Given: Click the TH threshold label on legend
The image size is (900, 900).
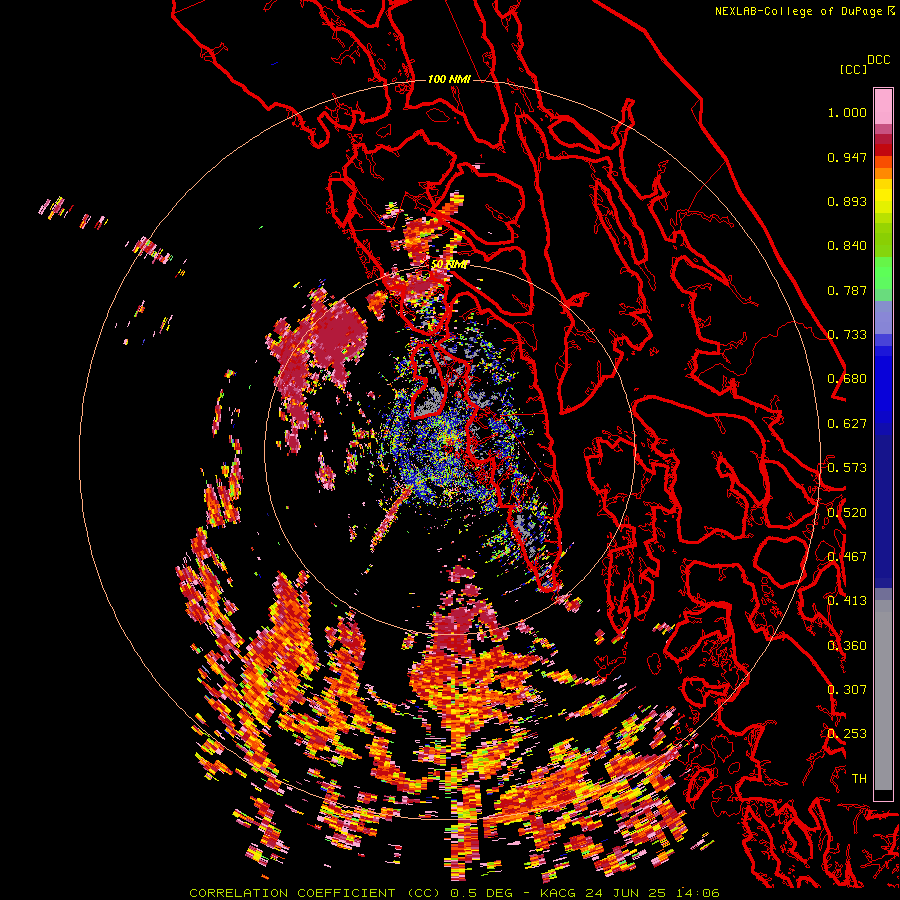Looking at the screenshot, I should click(x=859, y=779).
